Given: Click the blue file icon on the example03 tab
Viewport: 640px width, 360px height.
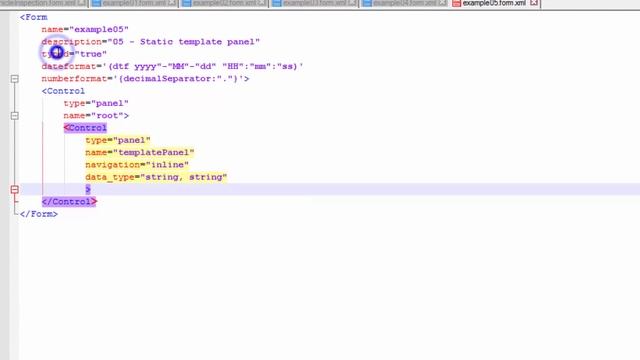Looking at the screenshot, I should pyautogui.click(x=277, y=3).
